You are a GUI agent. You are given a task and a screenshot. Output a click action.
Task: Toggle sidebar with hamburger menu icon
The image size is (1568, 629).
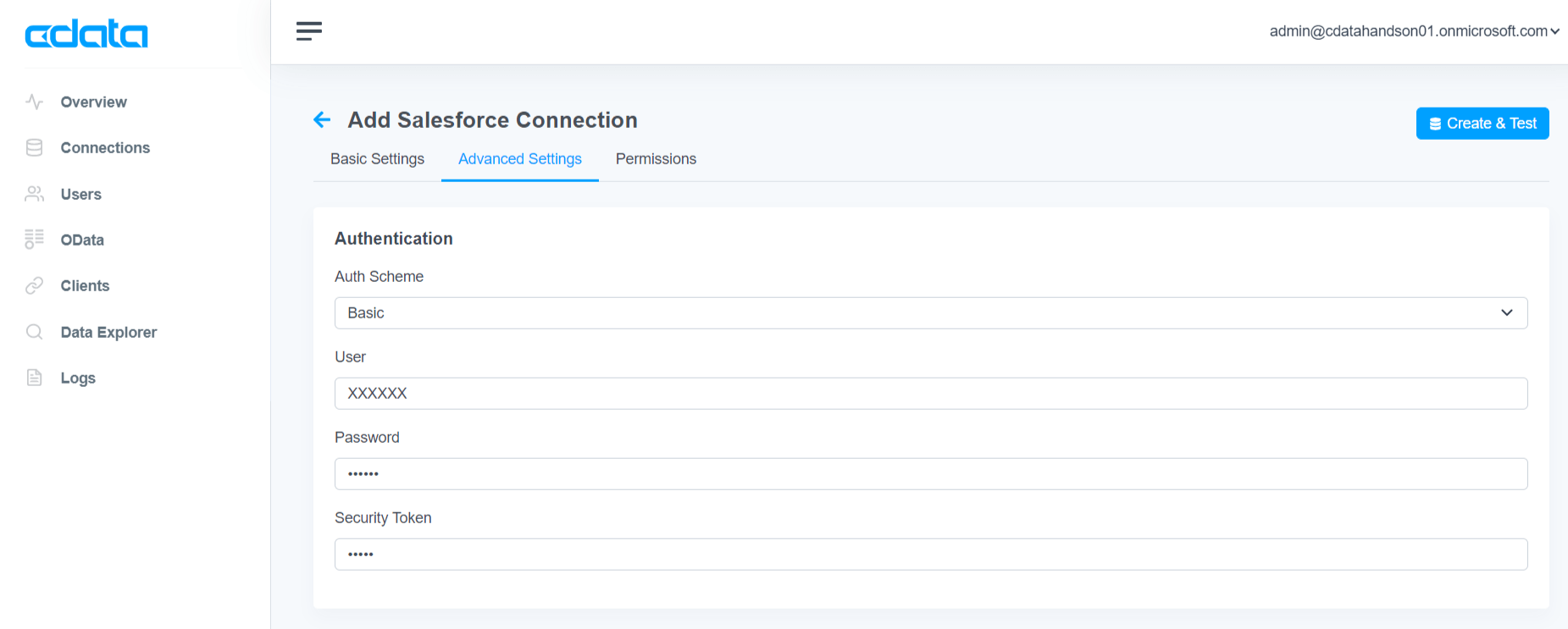click(309, 31)
